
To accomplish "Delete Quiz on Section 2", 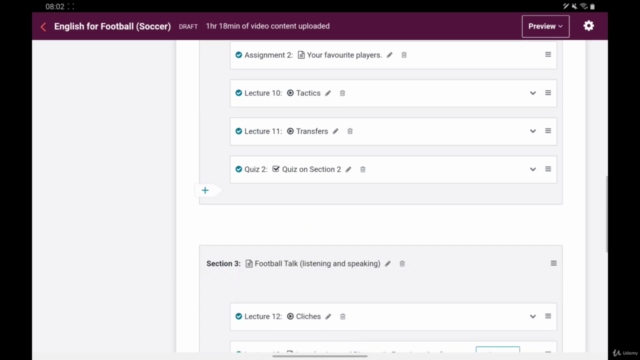I will 363,169.
